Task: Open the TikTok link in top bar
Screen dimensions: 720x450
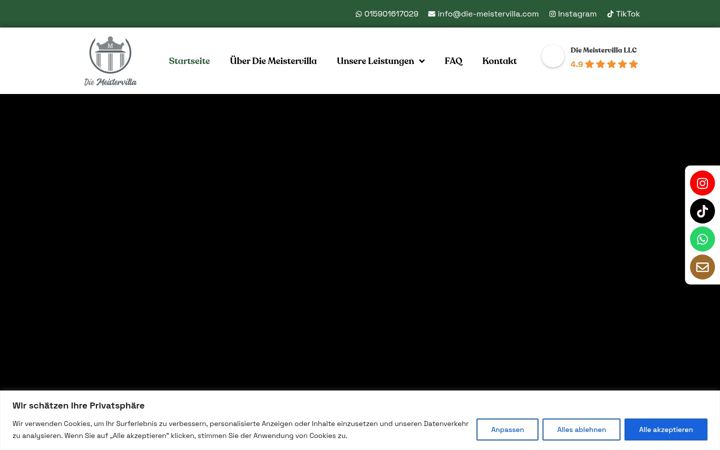Action: pyautogui.click(x=623, y=14)
